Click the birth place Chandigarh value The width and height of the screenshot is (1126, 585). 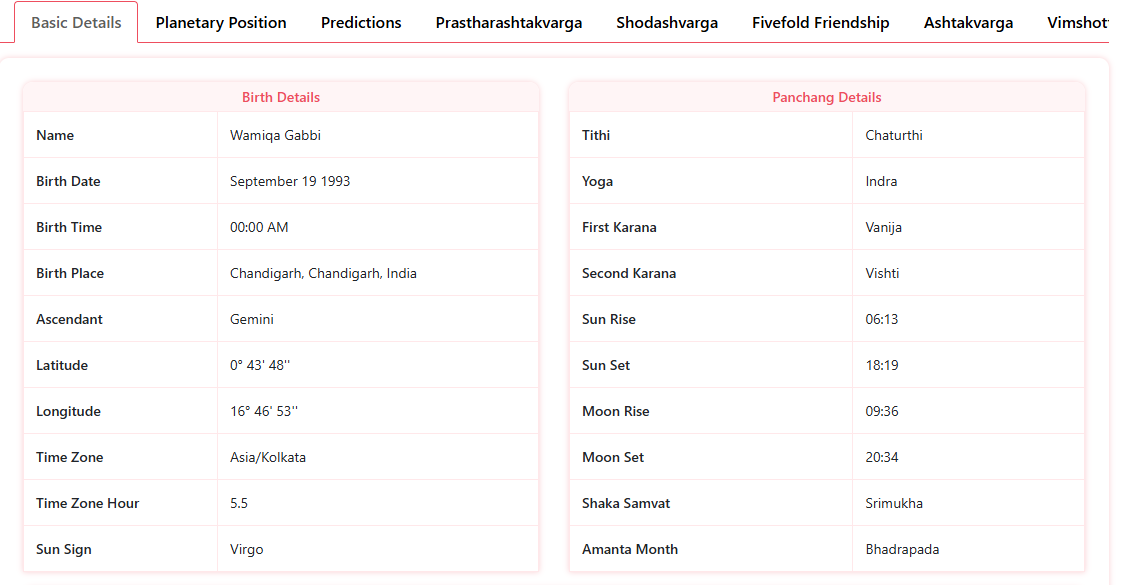point(323,273)
